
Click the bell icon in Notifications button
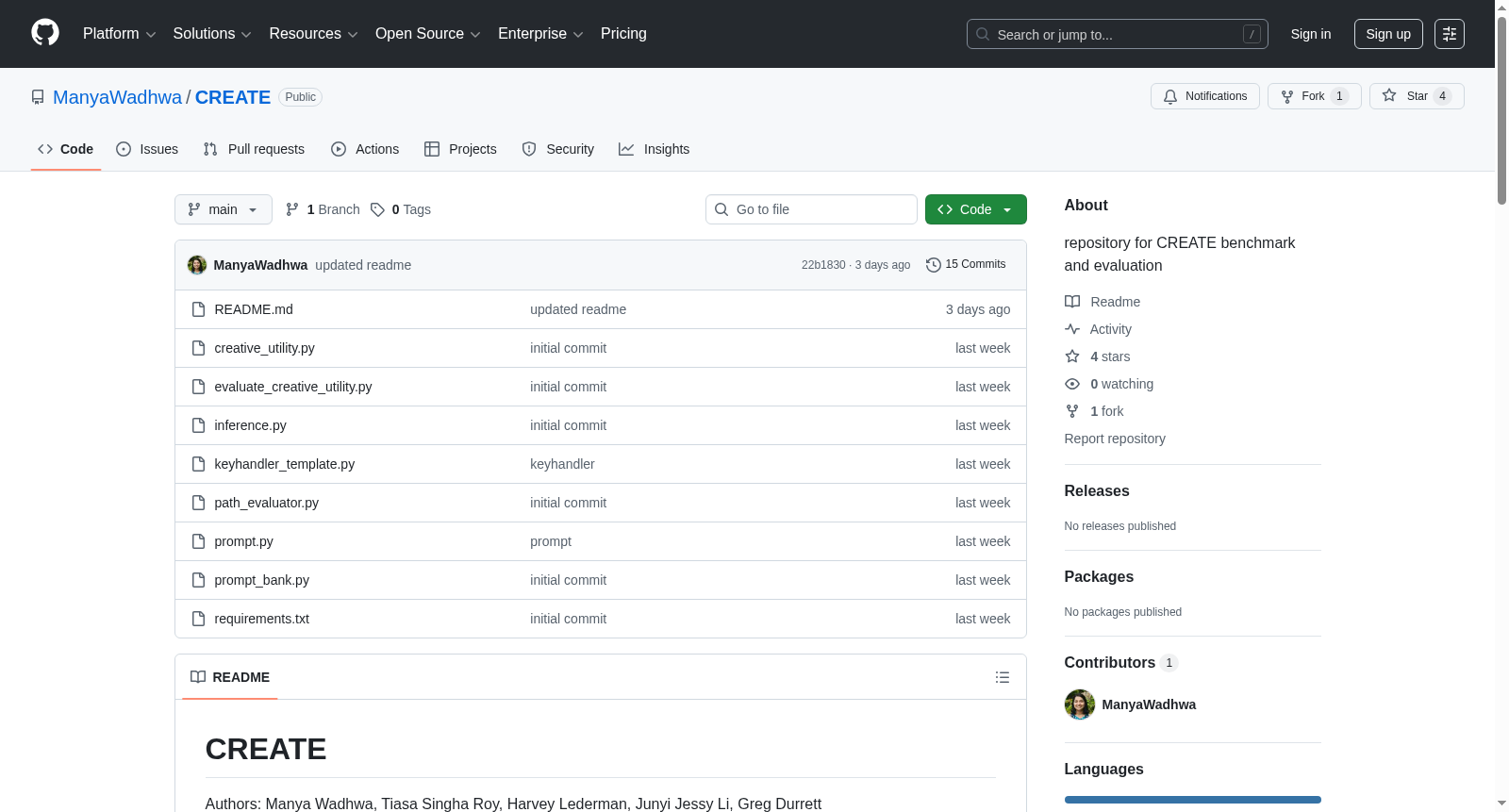[1170, 96]
